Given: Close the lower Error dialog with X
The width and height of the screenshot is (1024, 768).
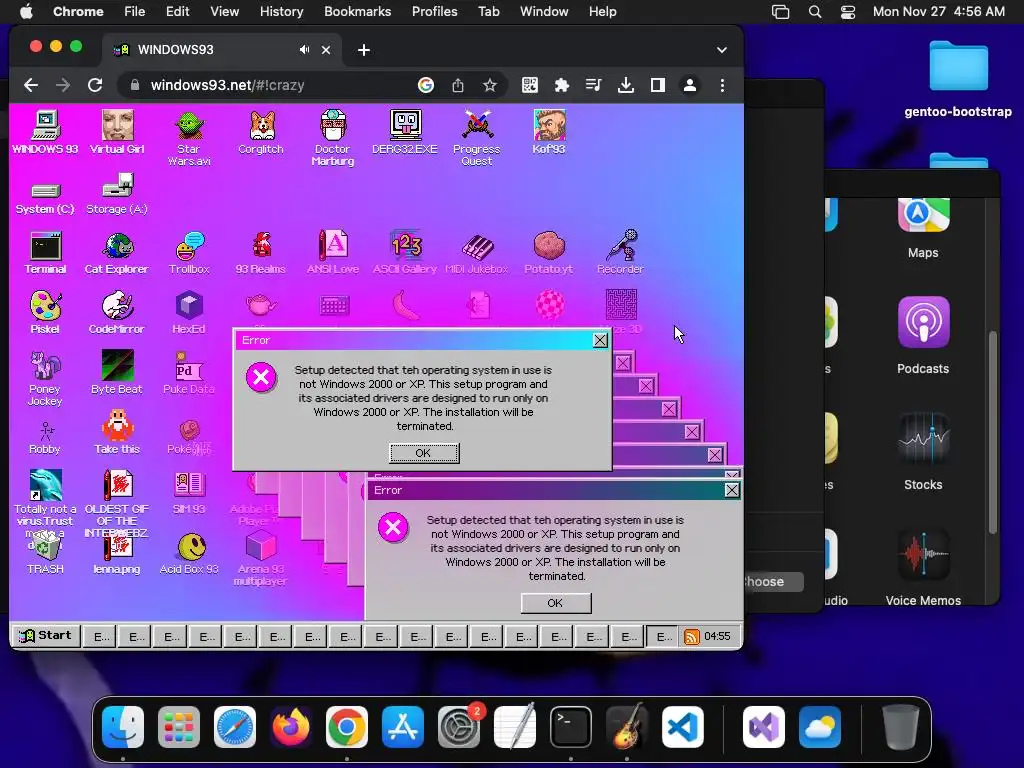Looking at the screenshot, I should click(732, 490).
